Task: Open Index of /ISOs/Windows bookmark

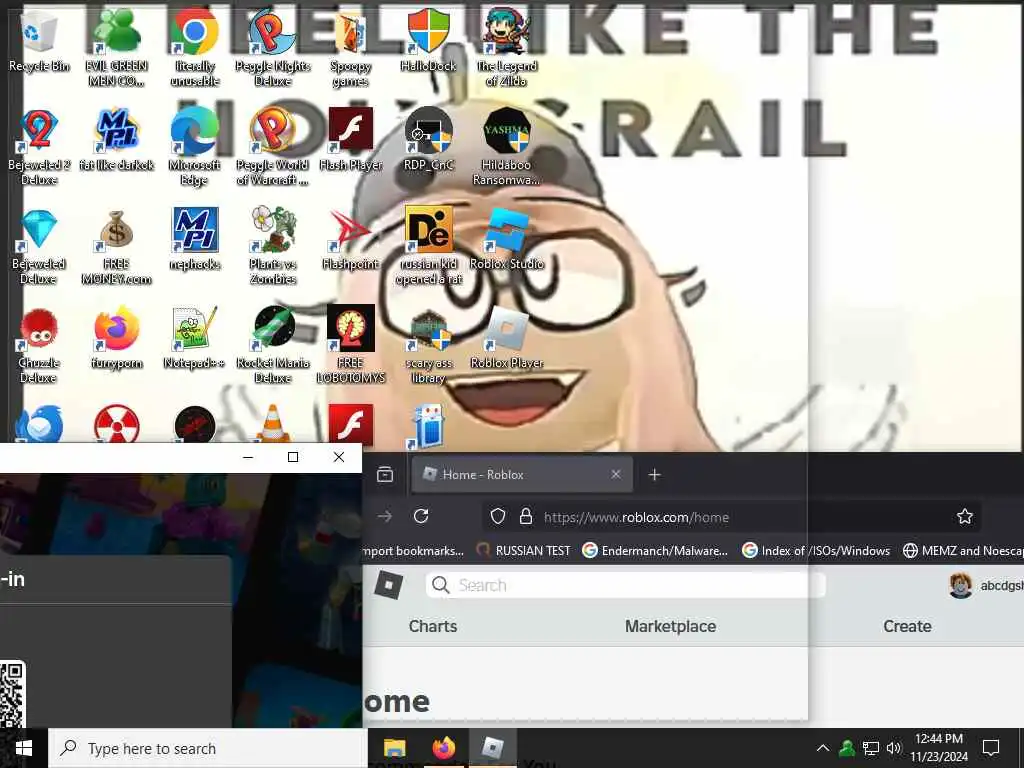Action: 816,551
